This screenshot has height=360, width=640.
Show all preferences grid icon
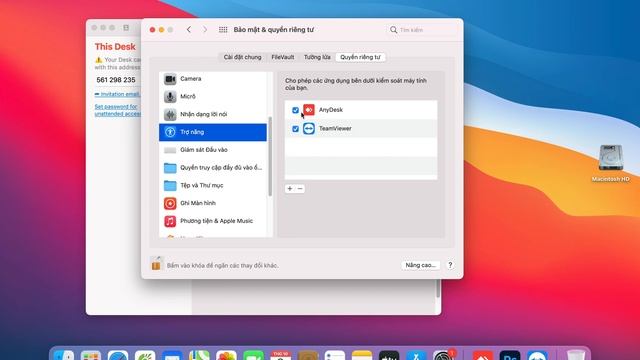[223, 29]
